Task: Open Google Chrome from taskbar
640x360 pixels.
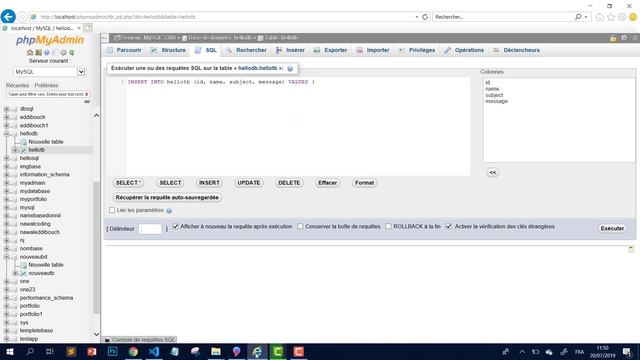Action: 133,351
